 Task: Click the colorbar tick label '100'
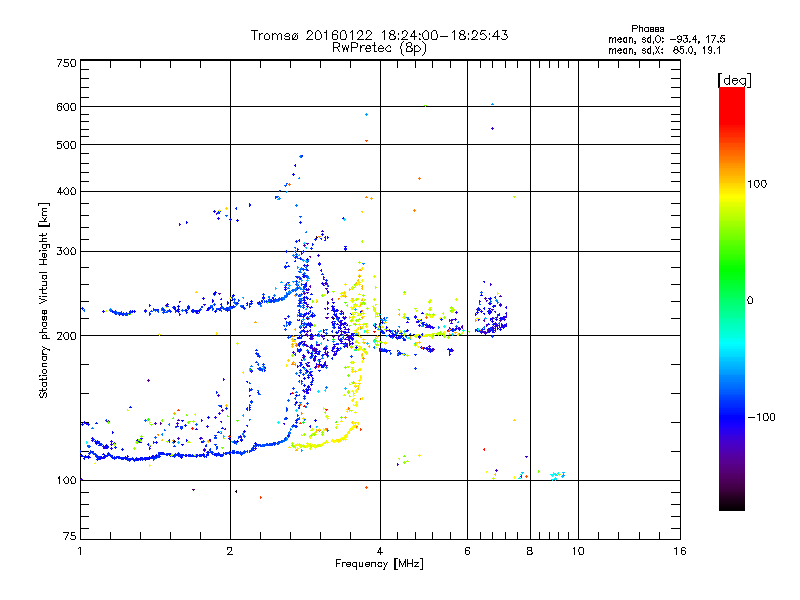(757, 184)
